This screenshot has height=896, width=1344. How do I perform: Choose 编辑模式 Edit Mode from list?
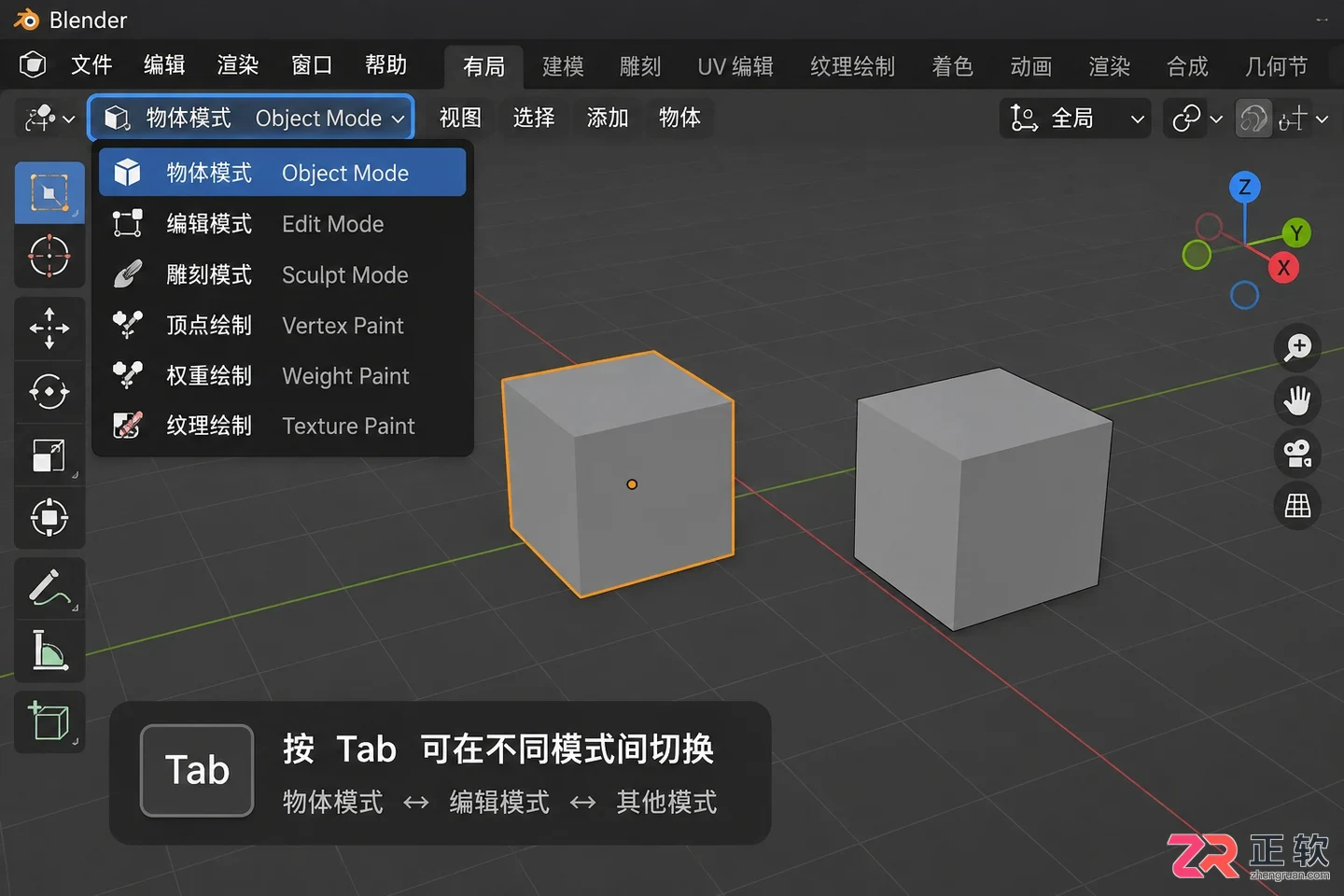point(282,224)
